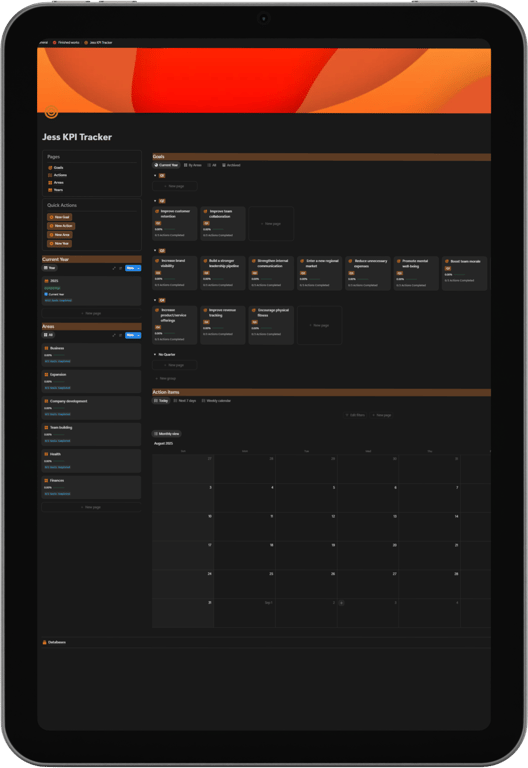Click the lock icon beside Databases

(x=45, y=642)
